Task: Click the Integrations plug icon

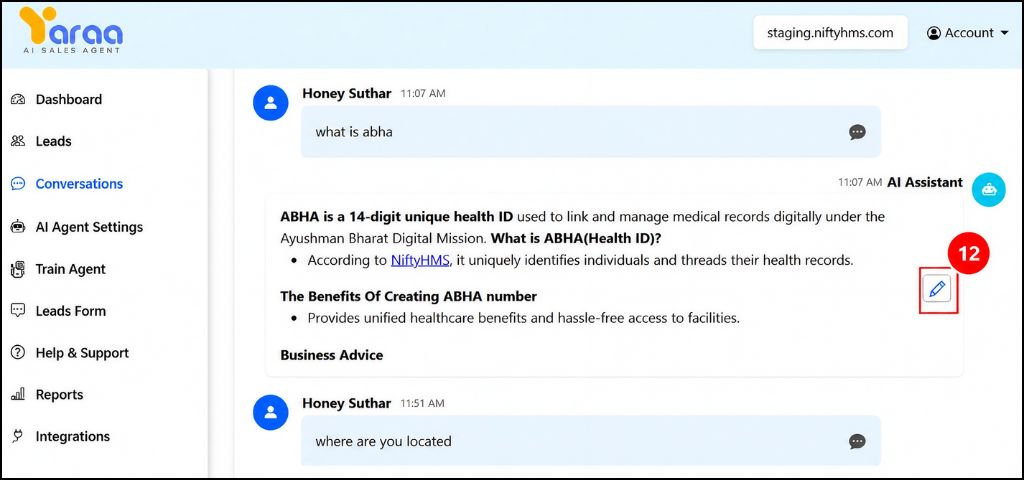Action: point(18,436)
